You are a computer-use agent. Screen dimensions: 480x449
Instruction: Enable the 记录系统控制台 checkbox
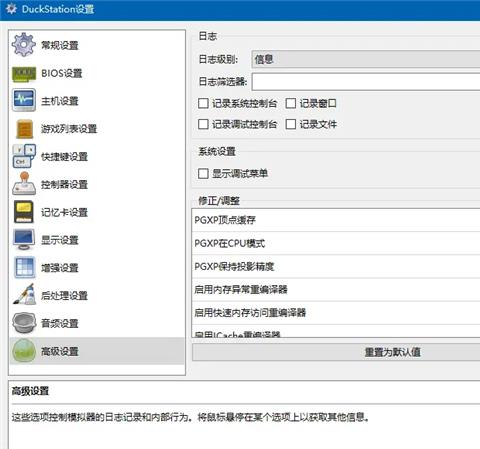(203, 103)
